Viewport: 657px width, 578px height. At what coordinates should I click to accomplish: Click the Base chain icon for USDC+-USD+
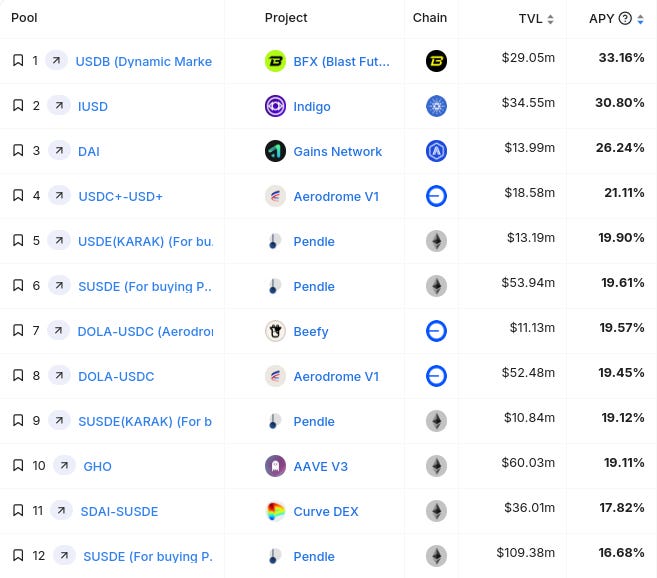coord(436,196)
